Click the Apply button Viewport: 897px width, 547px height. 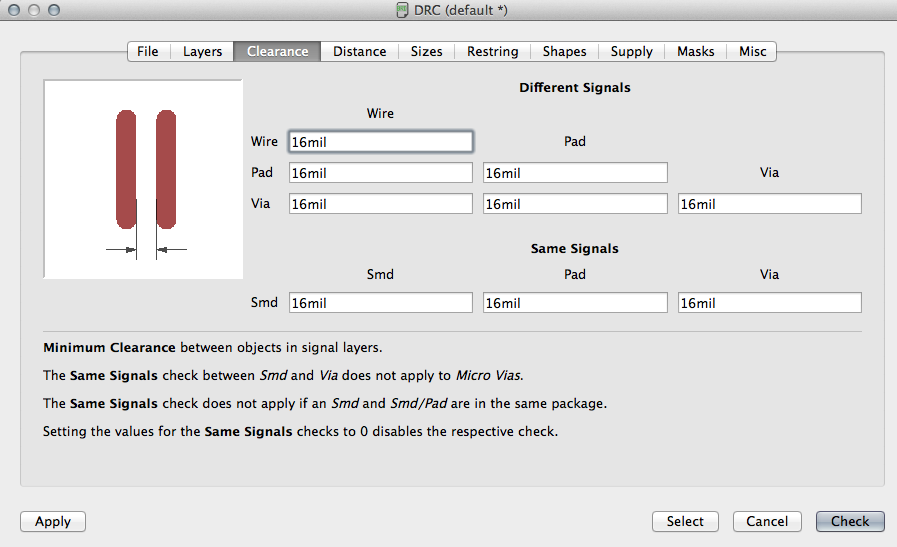pyautogui.click(x=53, y=521)
